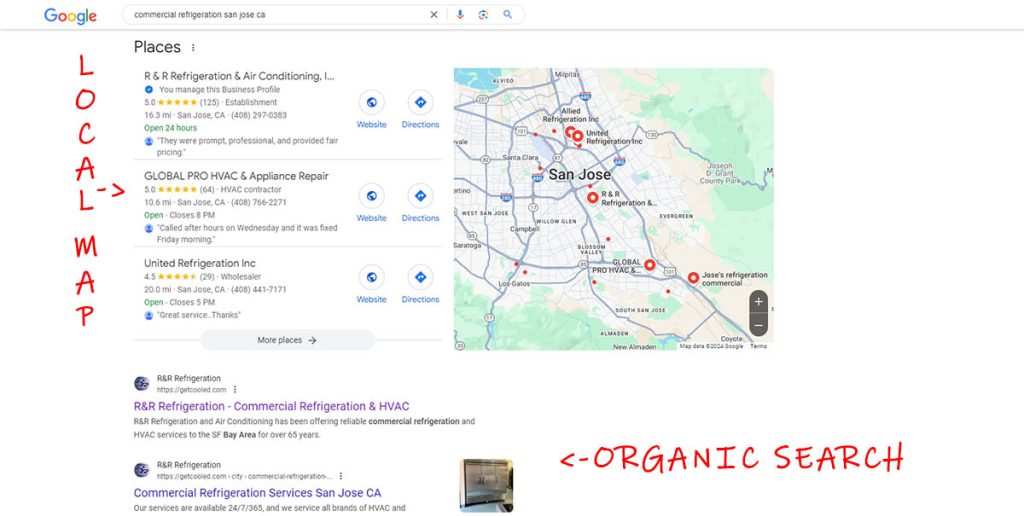
Task: Click Jose's refrigeration commercial map pin
Action: click(693, 278)
